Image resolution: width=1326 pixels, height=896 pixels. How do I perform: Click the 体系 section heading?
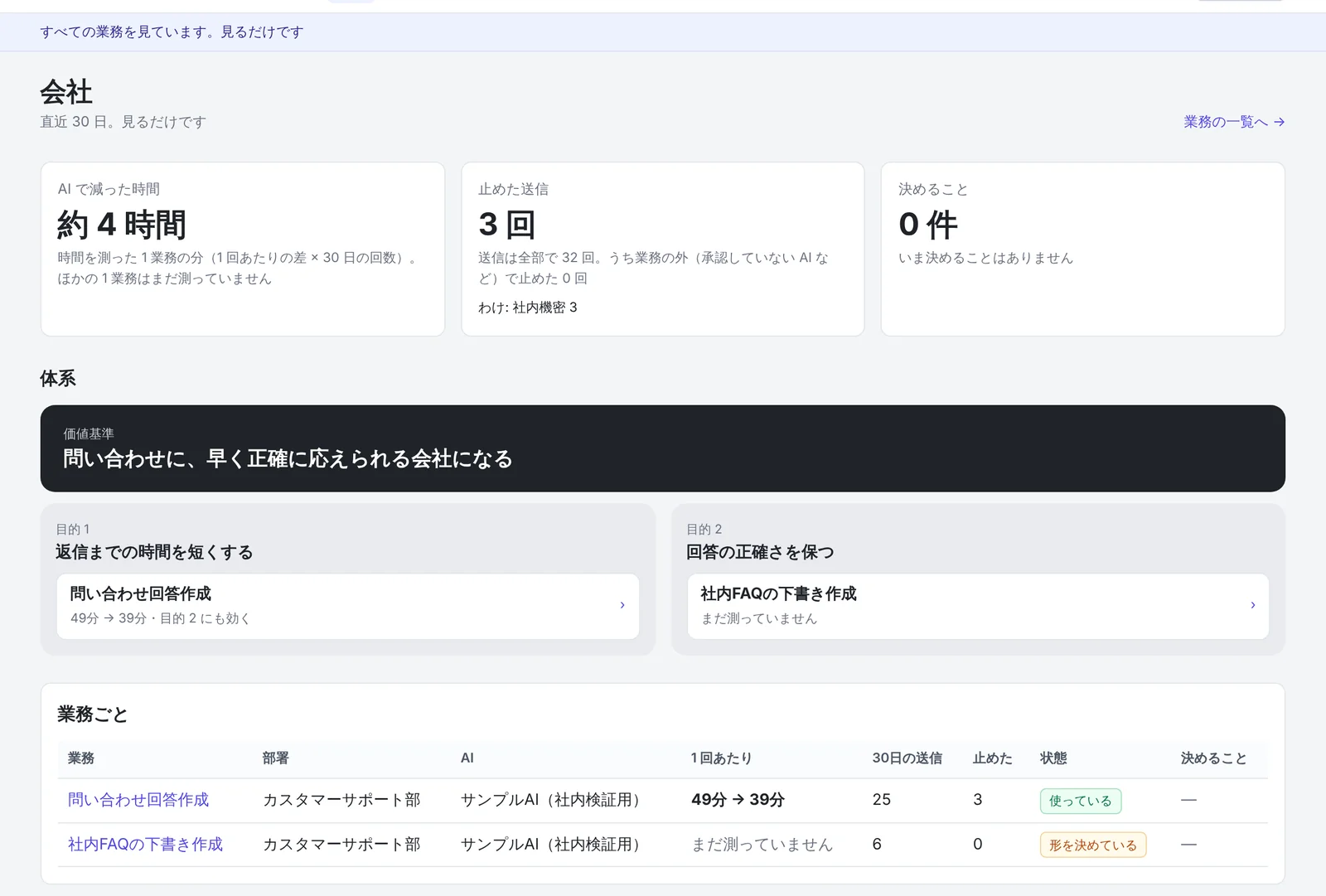(58, 379)
